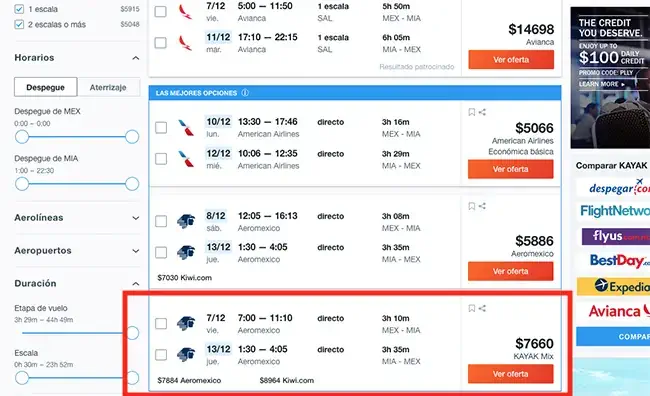Tick the checkbox for 10/12 American Airlines flight
Viewport: 650px width, 396px height.
(161, 127)
